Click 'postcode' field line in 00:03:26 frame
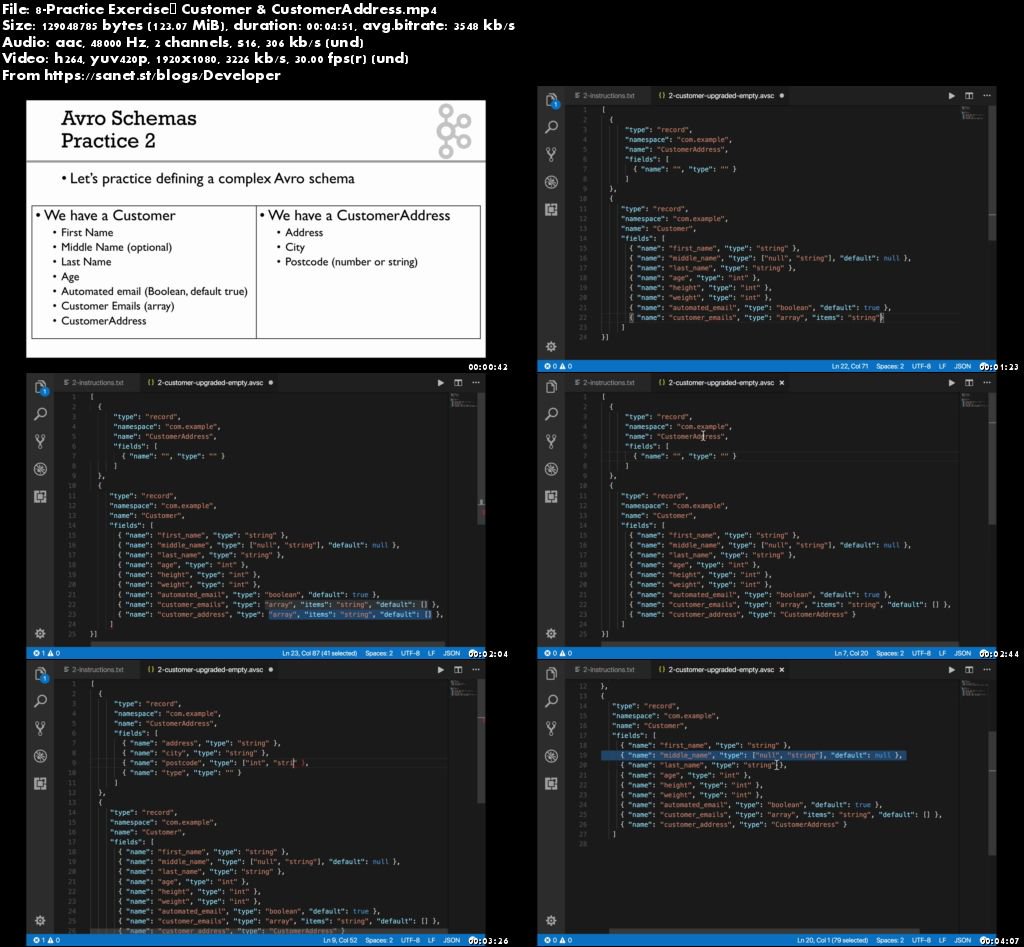Image resolution: width=1024 pixels, height=947 pixels. [x=216, y=763]
